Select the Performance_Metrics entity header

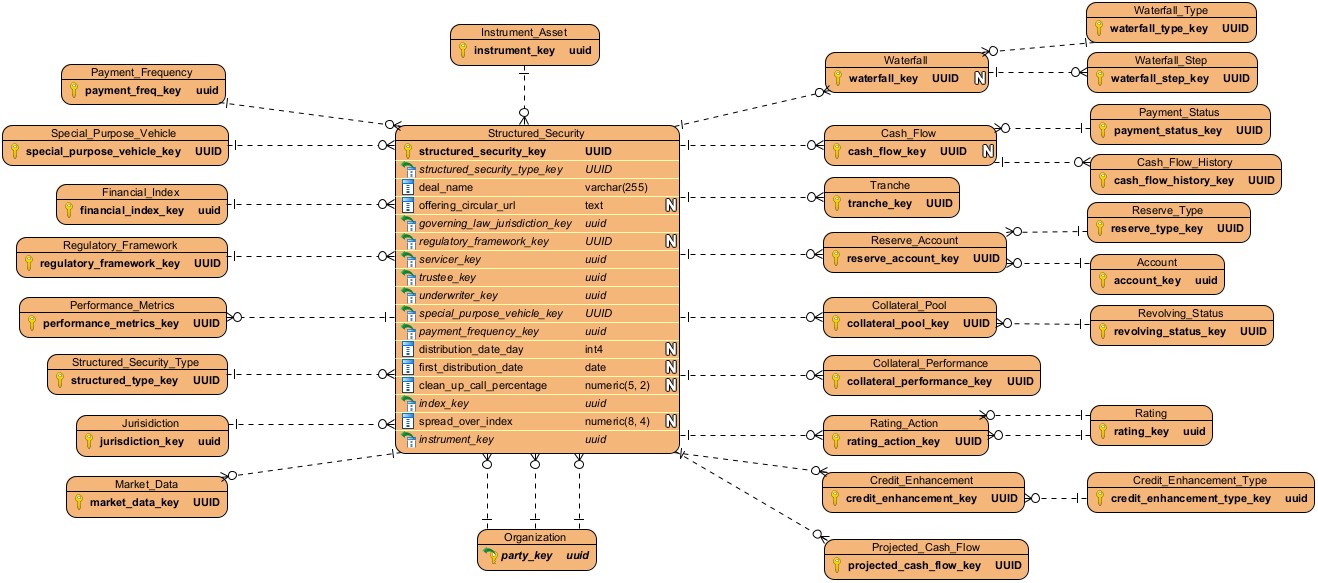point(122,305)
